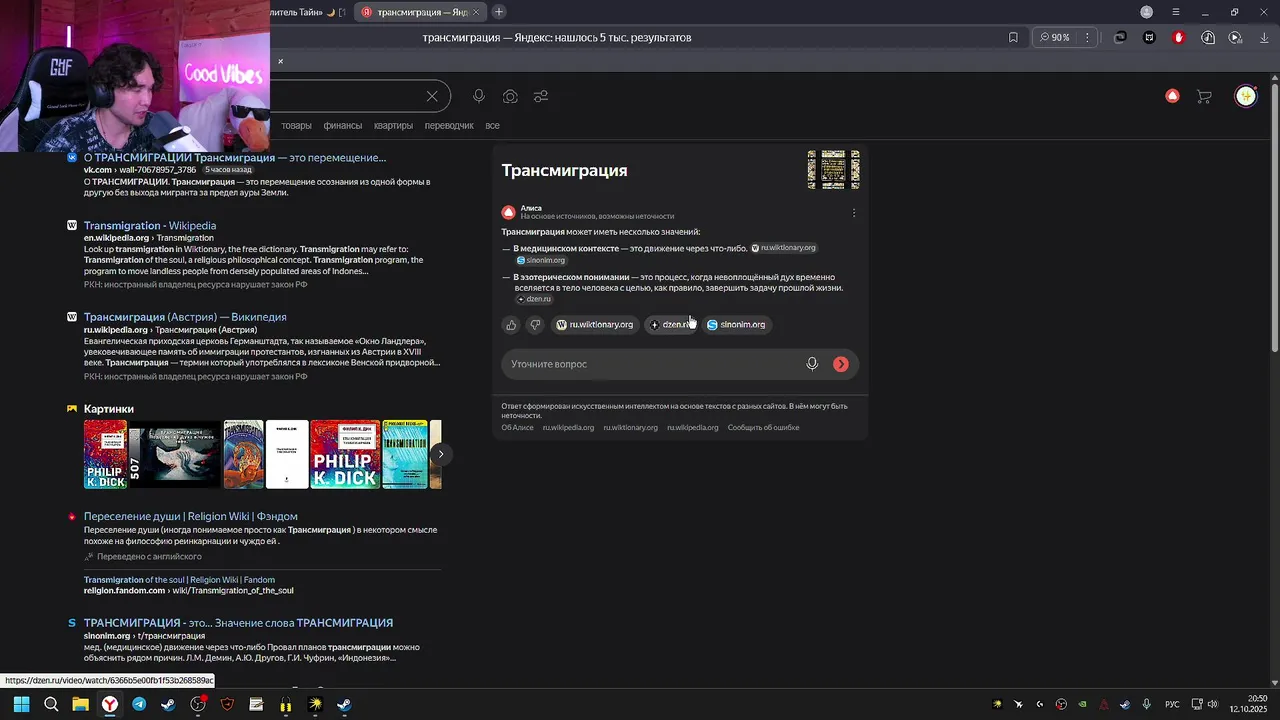1280x720 pixels.
Task: Open NVIDIA tray icon
Action: pos(1083,704)
